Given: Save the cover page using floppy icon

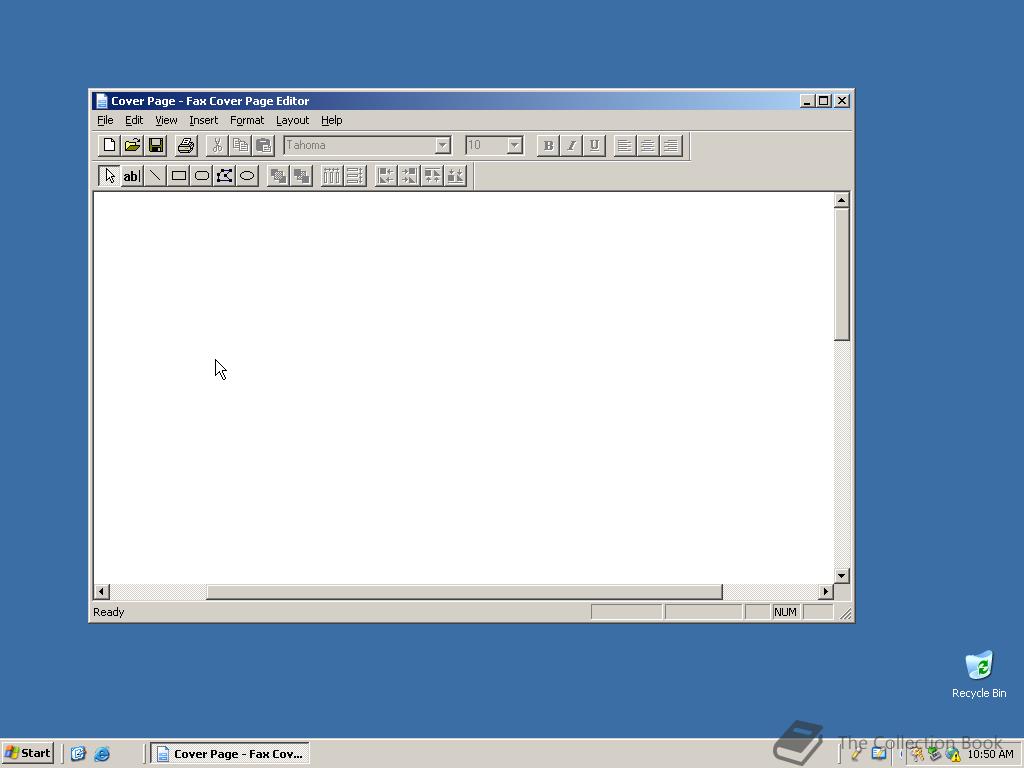Looking at the screenshot, I should click(x=156, y=145).
